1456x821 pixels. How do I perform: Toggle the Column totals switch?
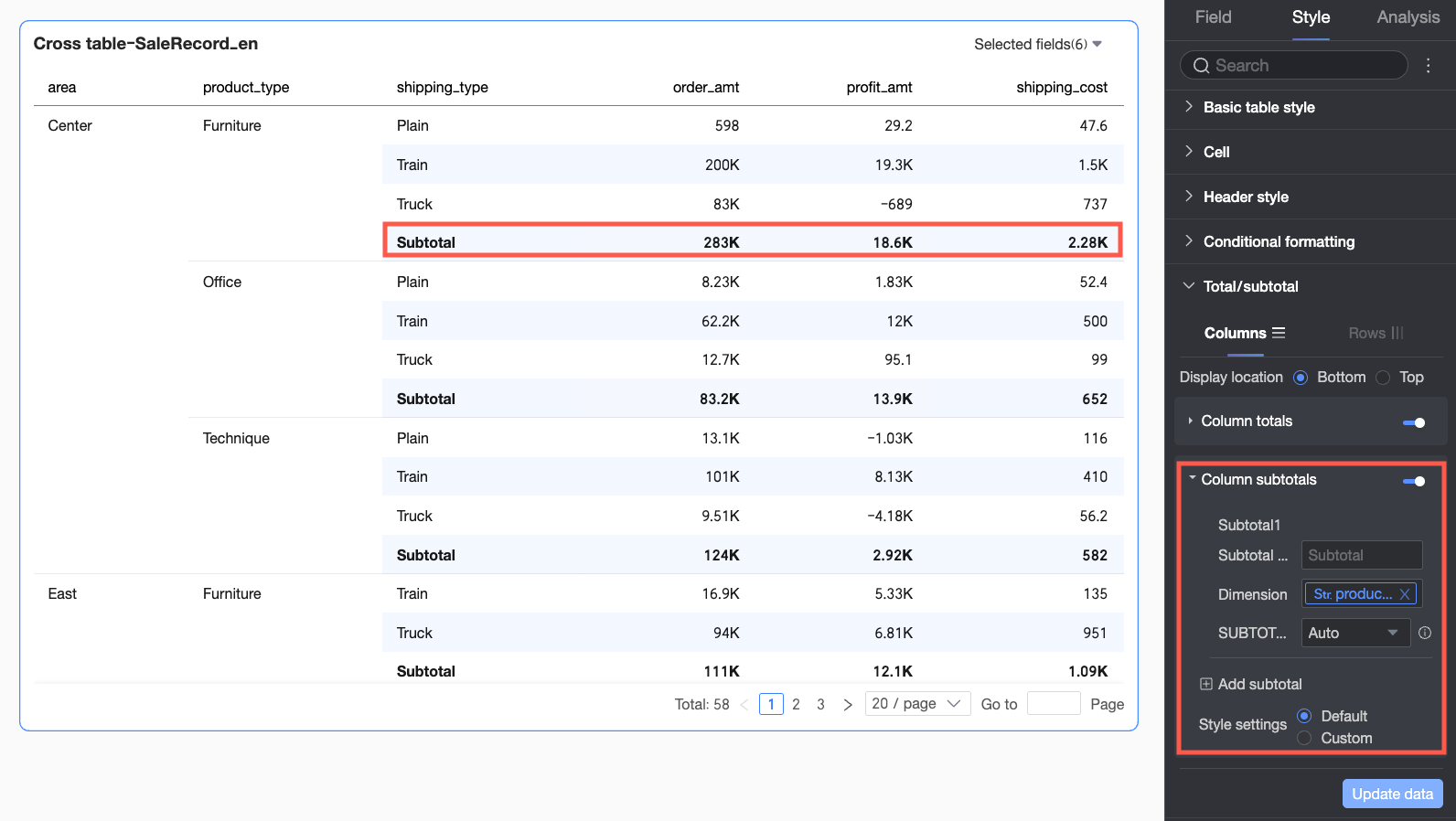1414,422
